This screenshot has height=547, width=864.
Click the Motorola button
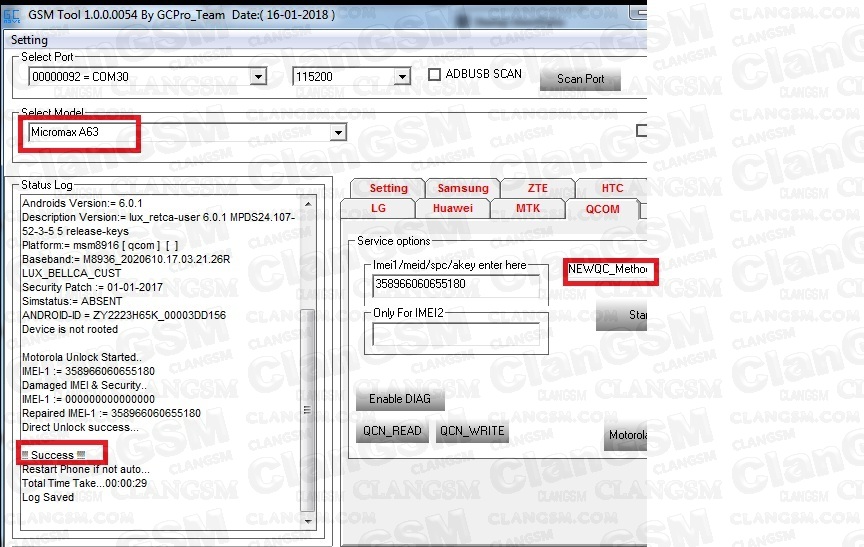tap(626, 436)
